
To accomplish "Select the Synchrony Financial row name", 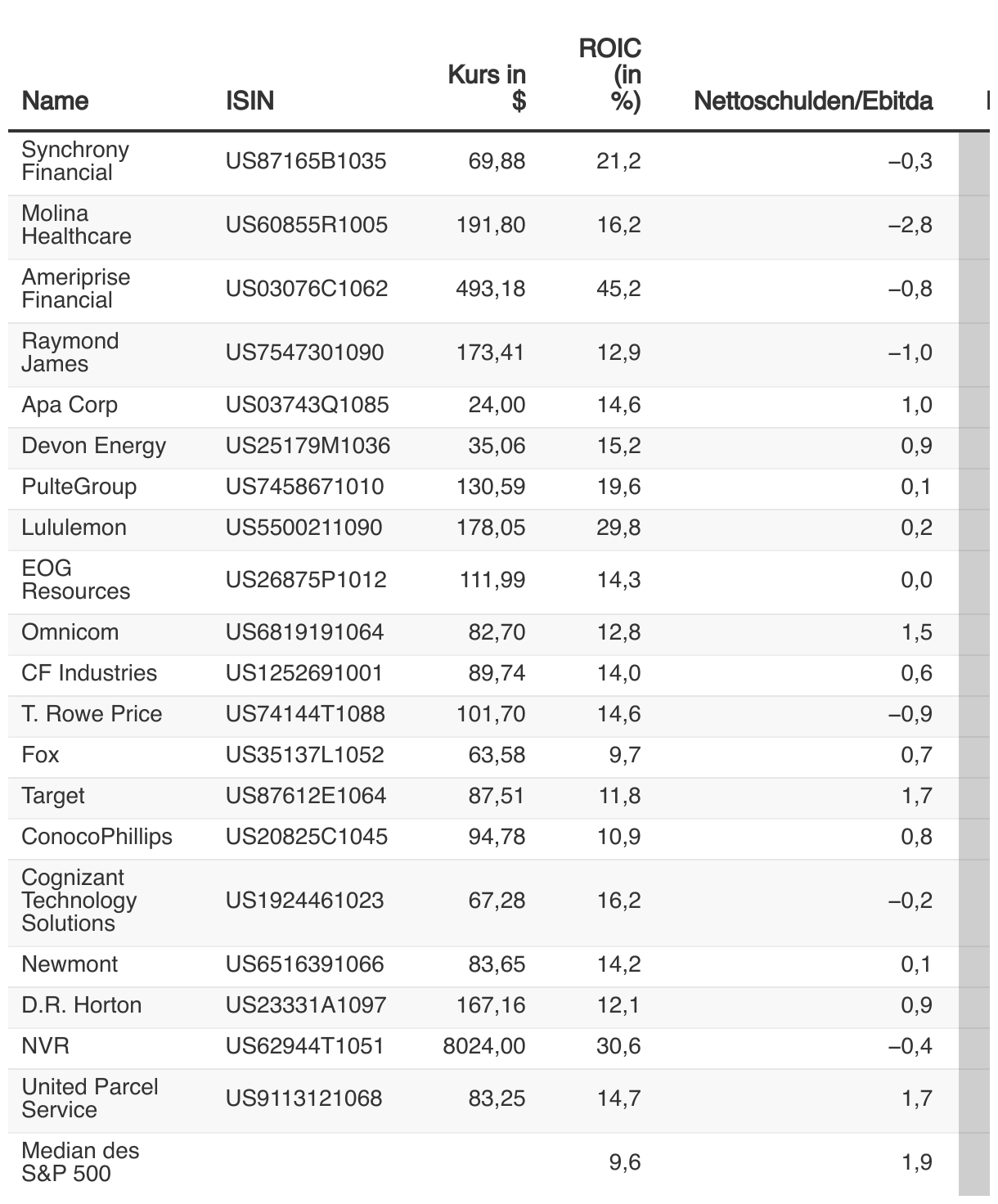I will tap(75, 161).
